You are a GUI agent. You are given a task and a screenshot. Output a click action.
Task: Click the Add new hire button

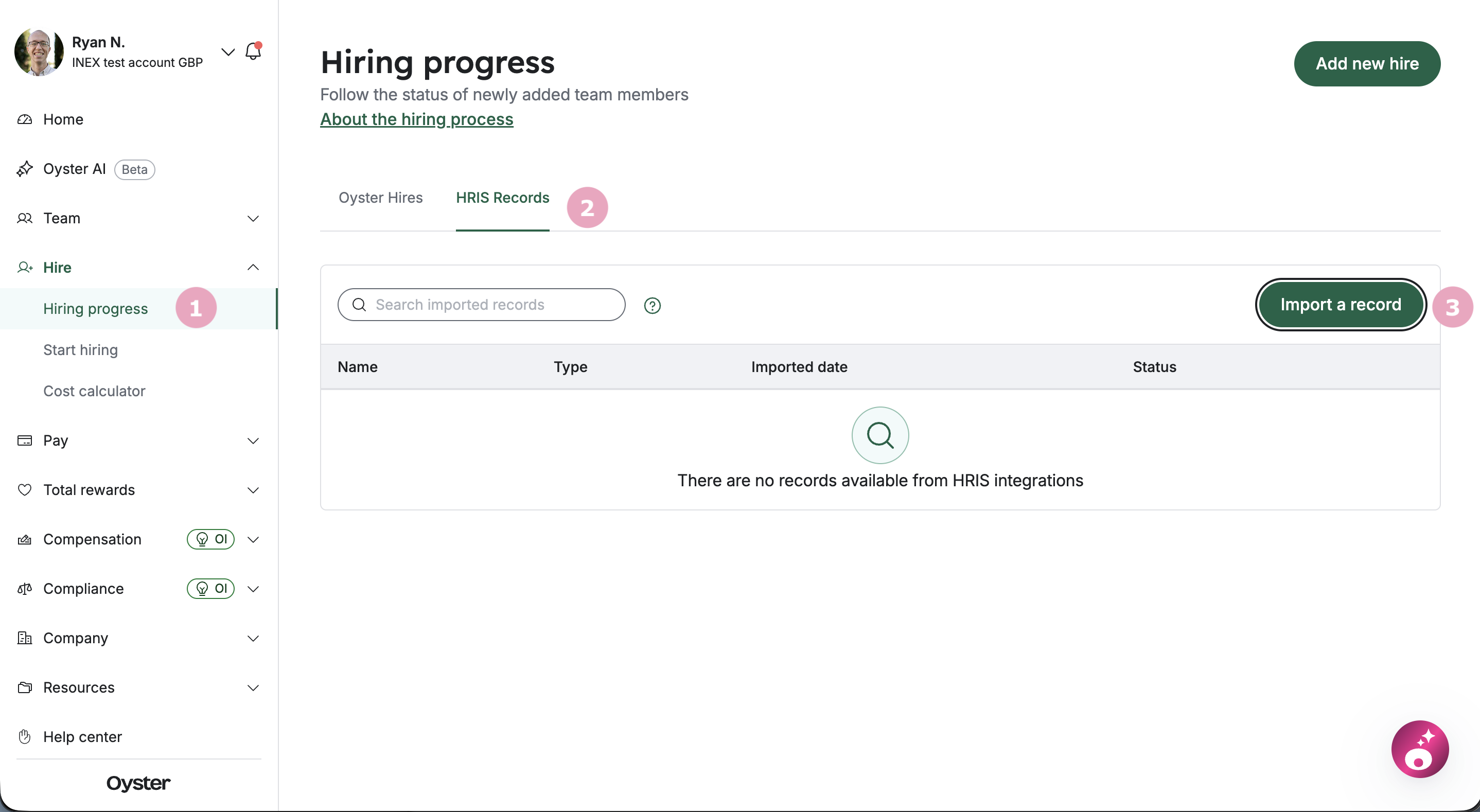[1367, 64]
